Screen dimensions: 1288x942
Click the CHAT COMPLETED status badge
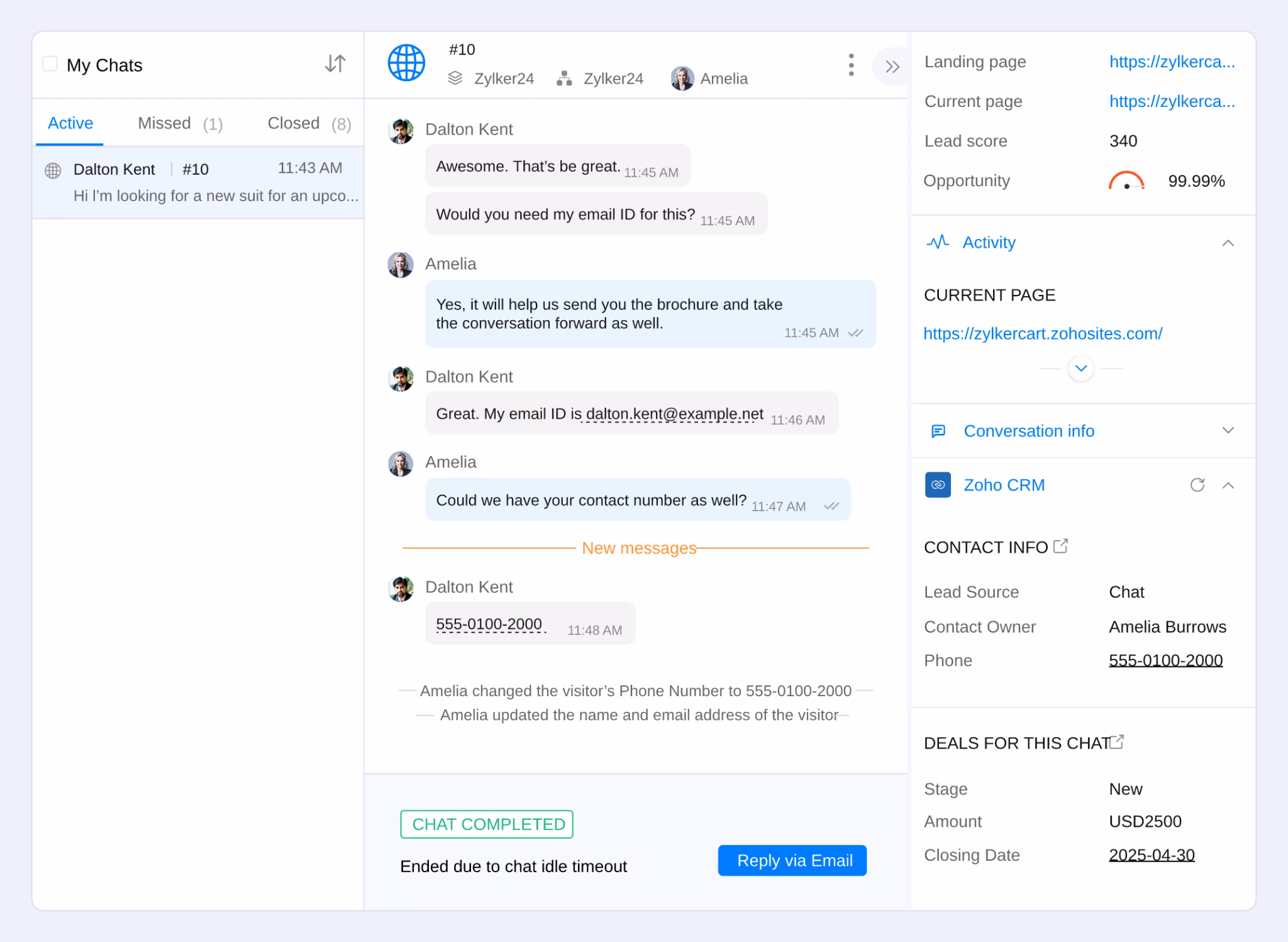[x=487, y=824]
